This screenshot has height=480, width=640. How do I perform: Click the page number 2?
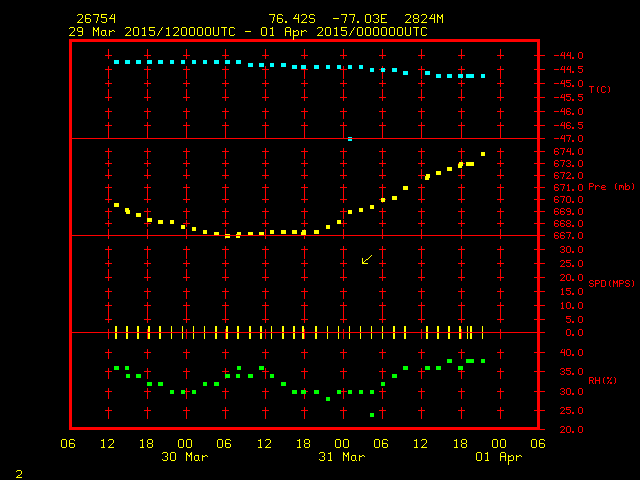click(x=19, y=474)
